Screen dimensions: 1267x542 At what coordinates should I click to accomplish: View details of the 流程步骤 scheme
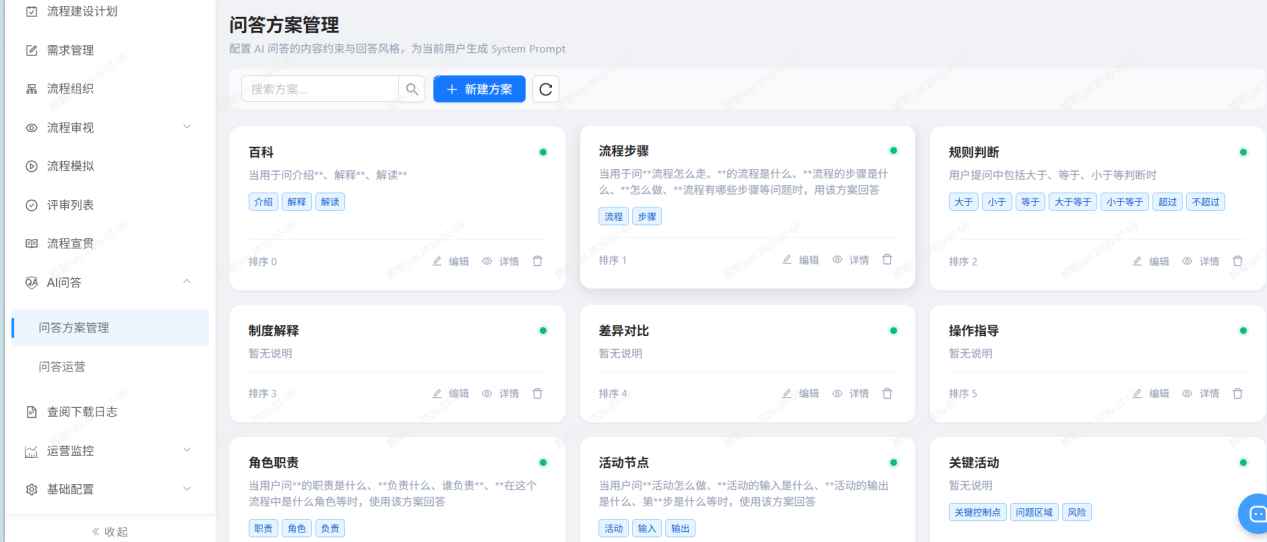tap(851, 259)
